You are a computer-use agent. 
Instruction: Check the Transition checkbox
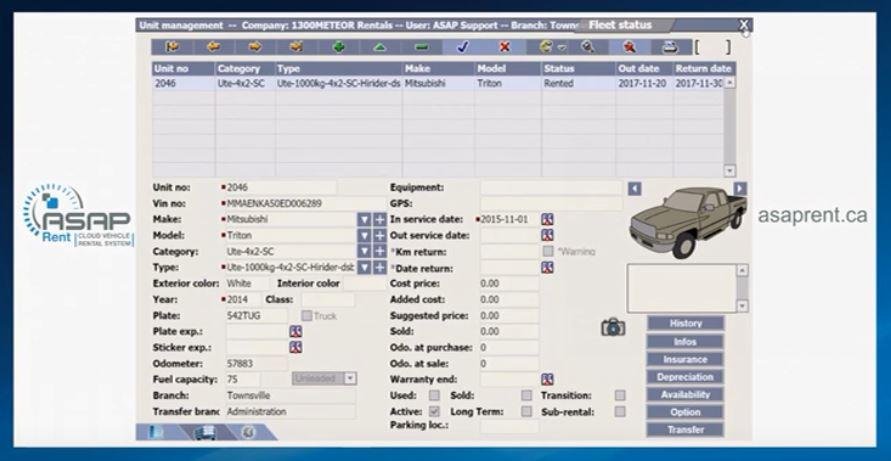click(x=620, y=395)
